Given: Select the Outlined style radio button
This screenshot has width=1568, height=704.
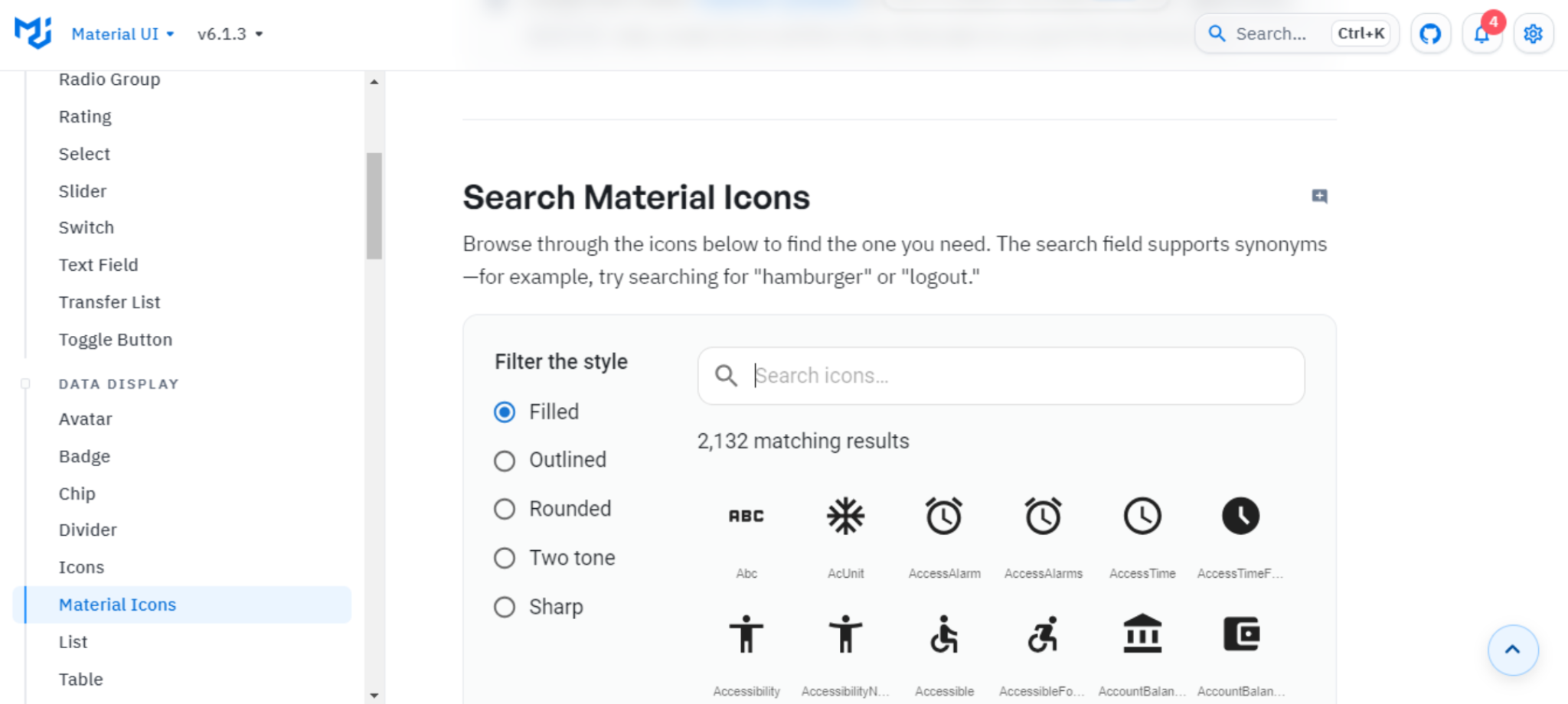Looking at the screenshot, I should (505, 461).
